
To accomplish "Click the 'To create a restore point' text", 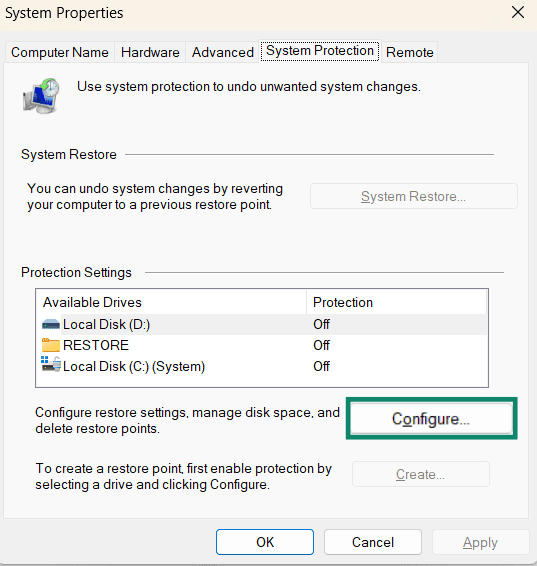I will [183, 476].
